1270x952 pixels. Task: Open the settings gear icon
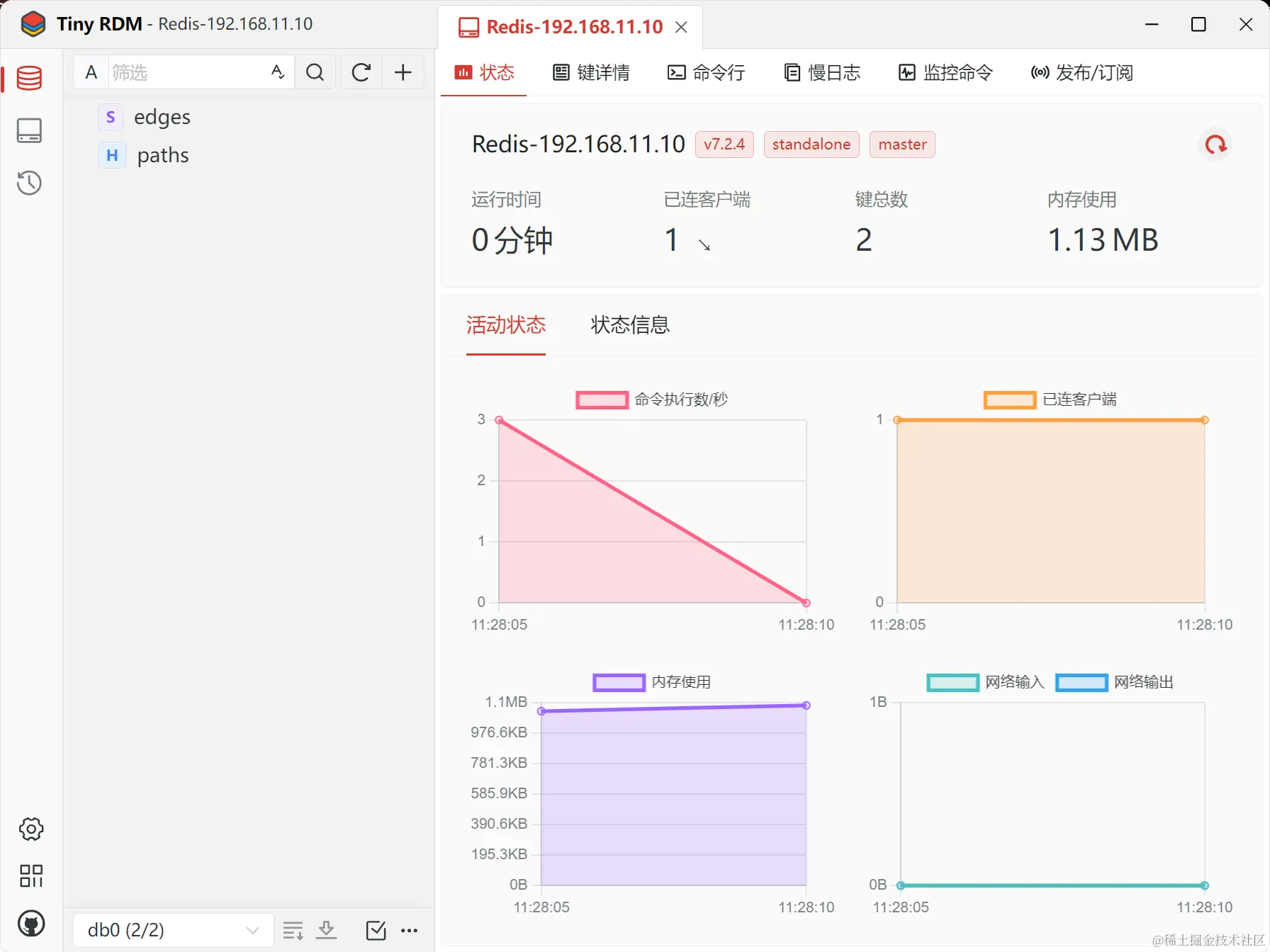coord(31,829)
